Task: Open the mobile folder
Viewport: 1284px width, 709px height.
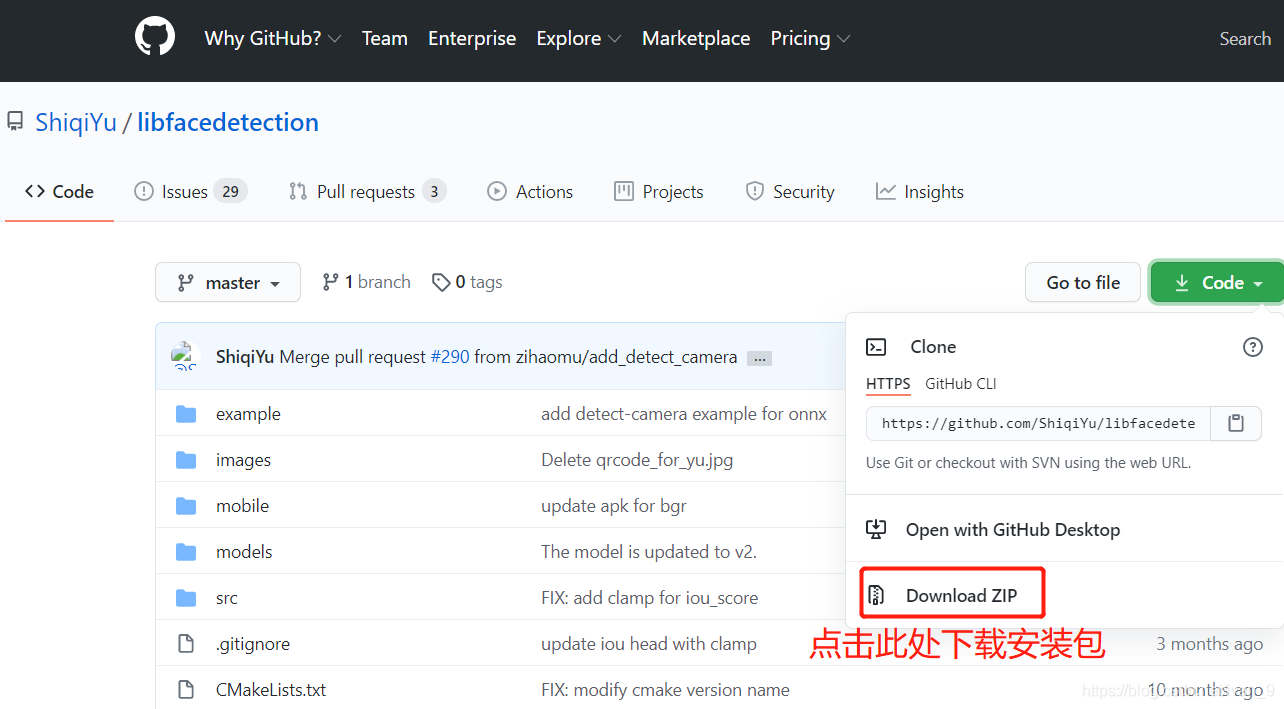Action: pyautogui.click(x=242, y=506)
